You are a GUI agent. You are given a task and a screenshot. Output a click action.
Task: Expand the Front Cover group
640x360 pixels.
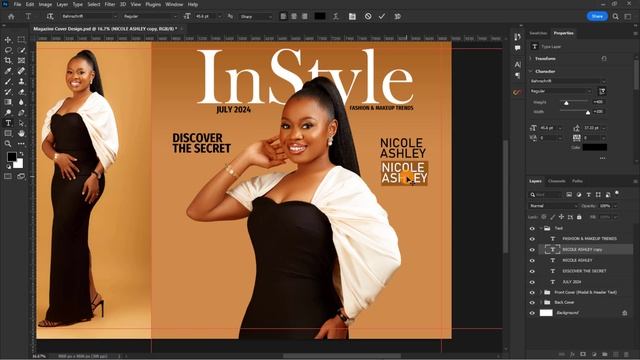coord(541,292)
